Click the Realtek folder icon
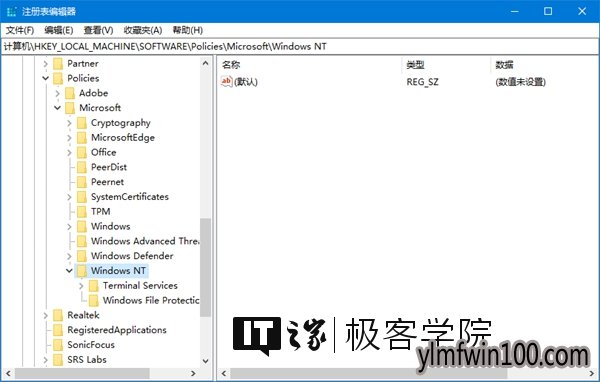Screen dimensions: 600x382 coord(58,315)
